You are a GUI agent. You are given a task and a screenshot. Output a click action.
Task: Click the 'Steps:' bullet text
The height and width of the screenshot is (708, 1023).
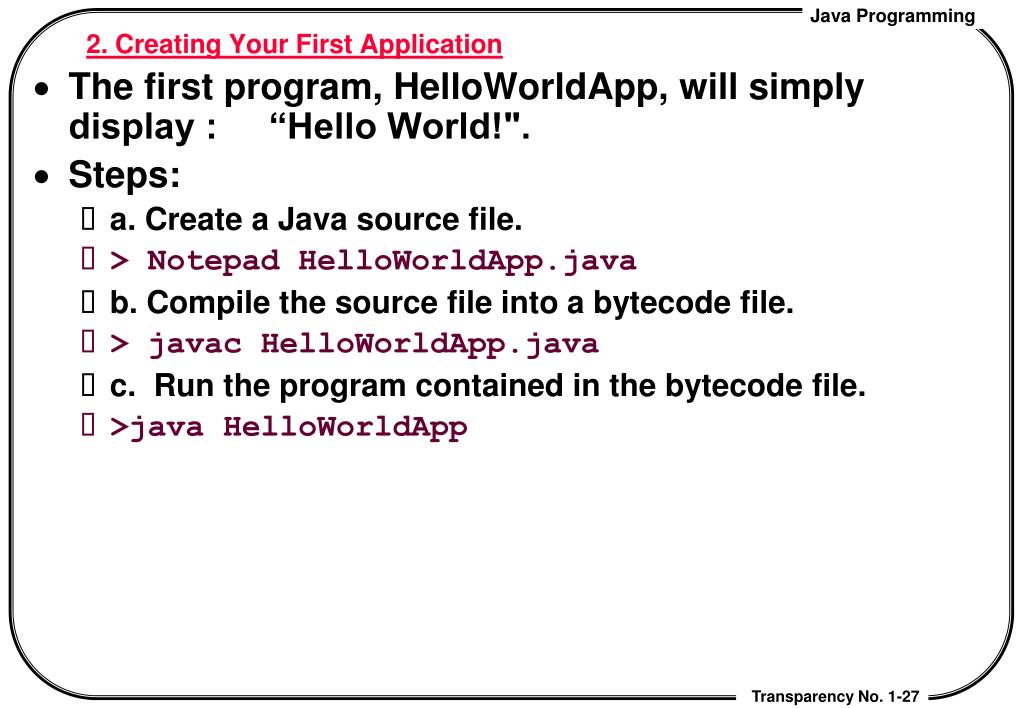[x=124, y=175]
